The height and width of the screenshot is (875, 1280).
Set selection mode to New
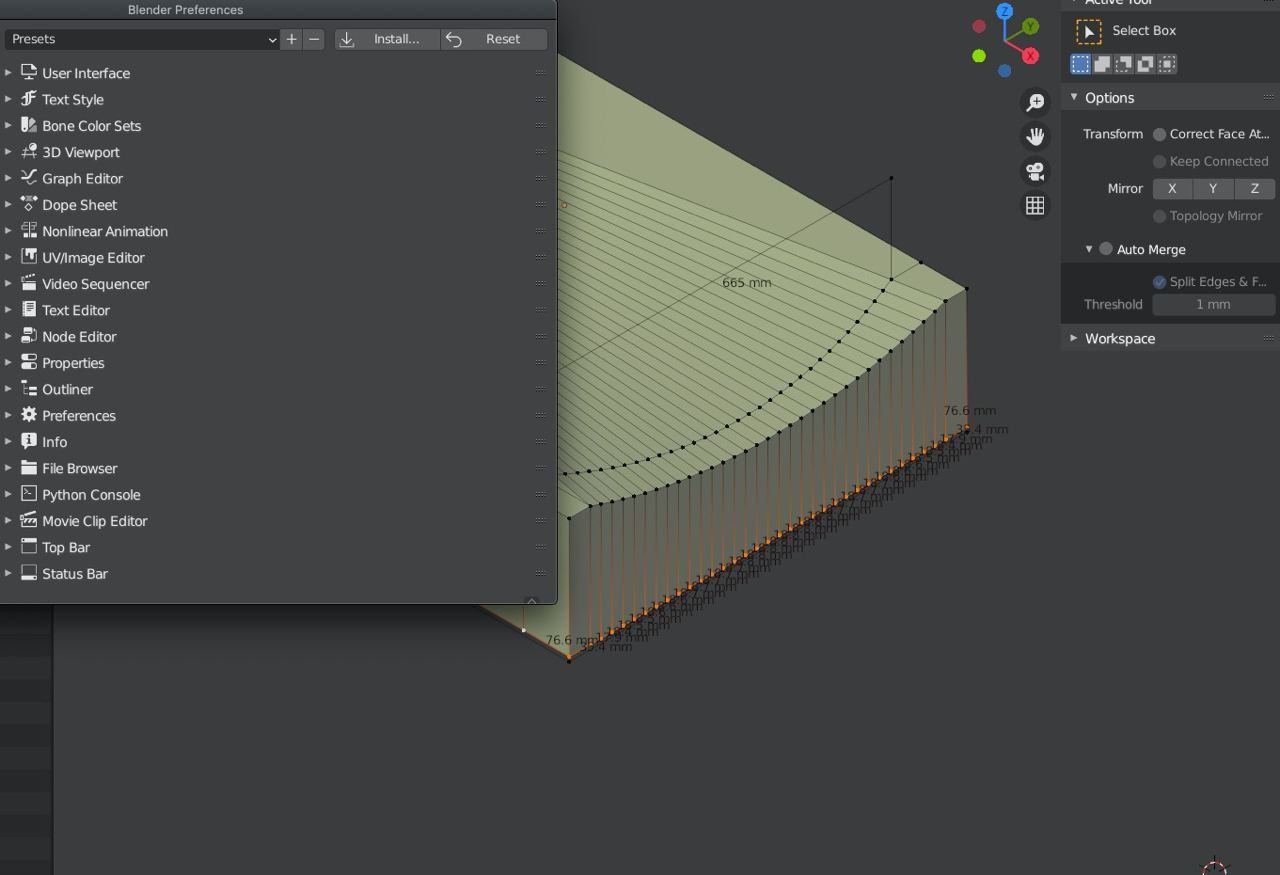tap(1080, 64)
